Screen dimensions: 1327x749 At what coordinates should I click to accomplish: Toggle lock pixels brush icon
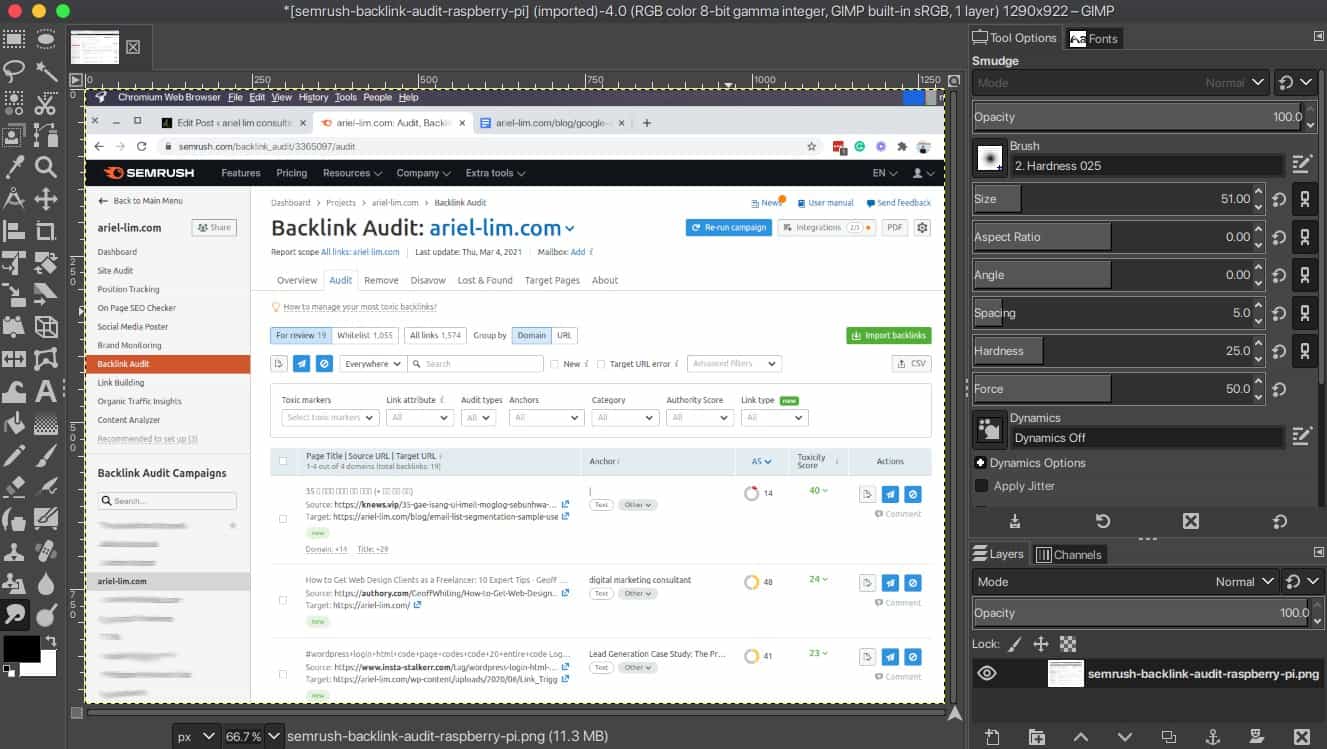pyautogui.click(x=1015, y=644)
